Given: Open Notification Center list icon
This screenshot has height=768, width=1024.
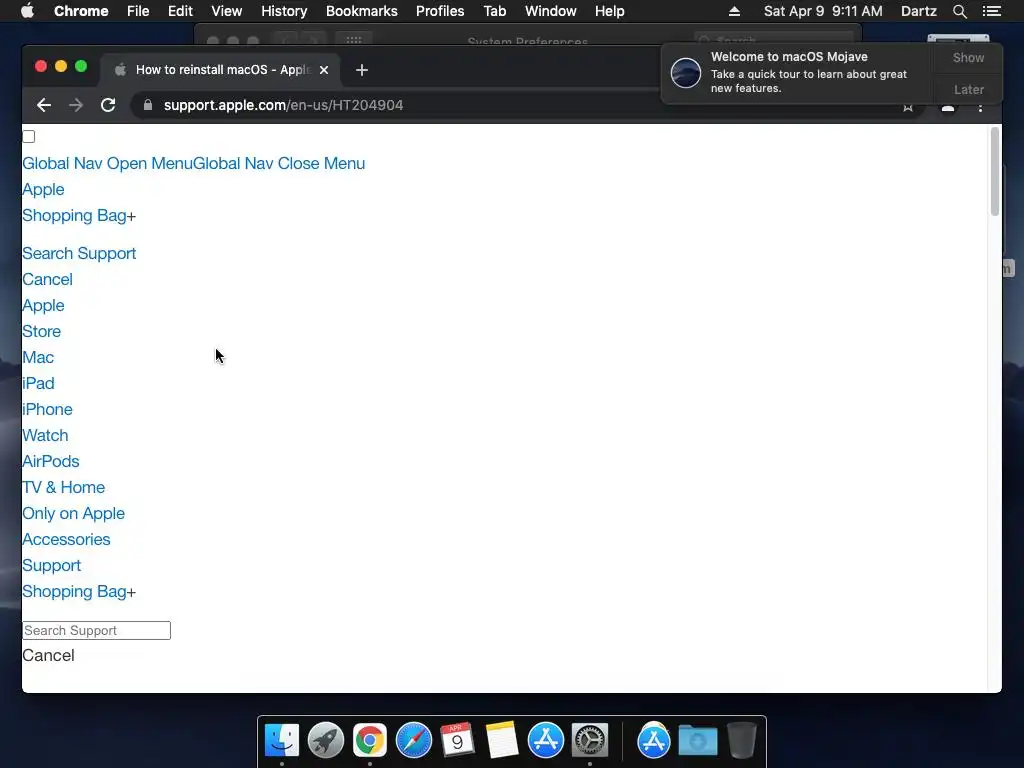Looking at the screenshot, I should pyautogui.click(x=991, y=11).
